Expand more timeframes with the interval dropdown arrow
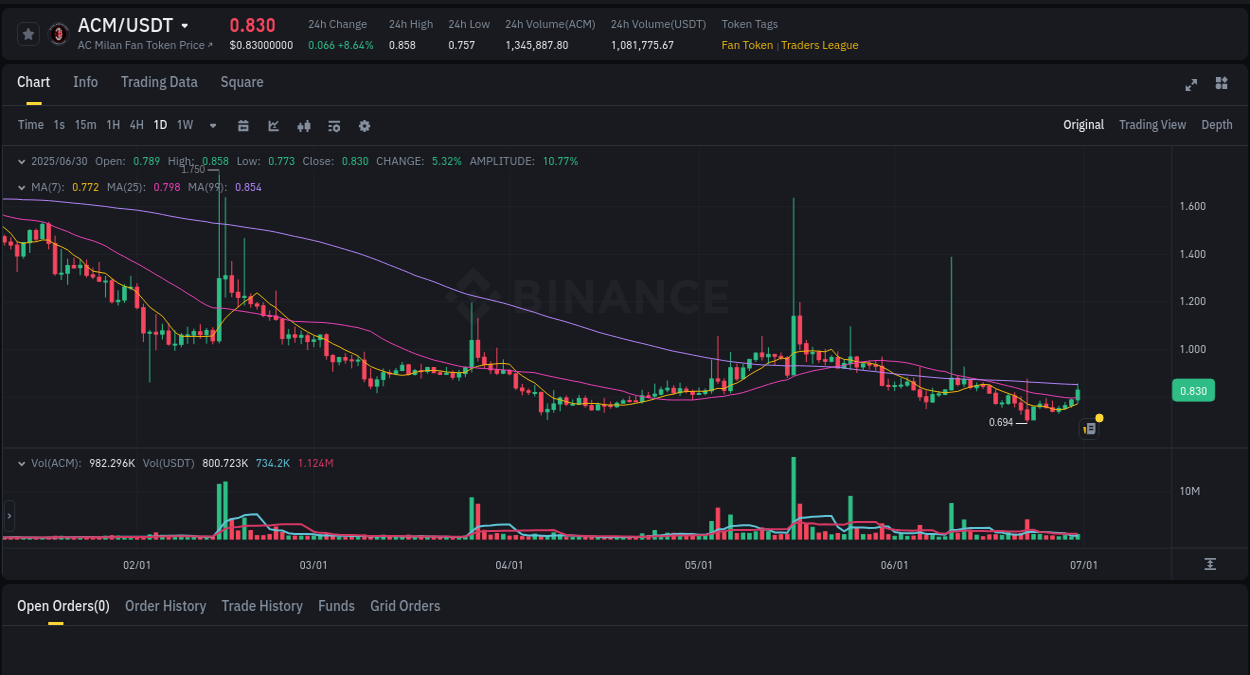The width and height of the screenshot is (1250, 675). [212, 125]
